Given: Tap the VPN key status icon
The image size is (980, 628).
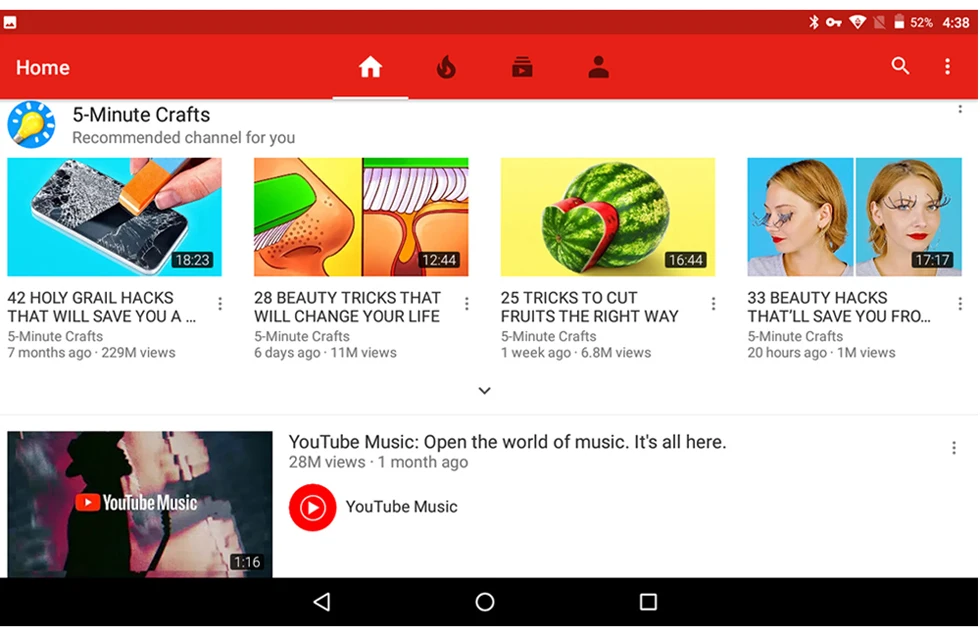Looking at the screenshot, I should tap(834, 22).
